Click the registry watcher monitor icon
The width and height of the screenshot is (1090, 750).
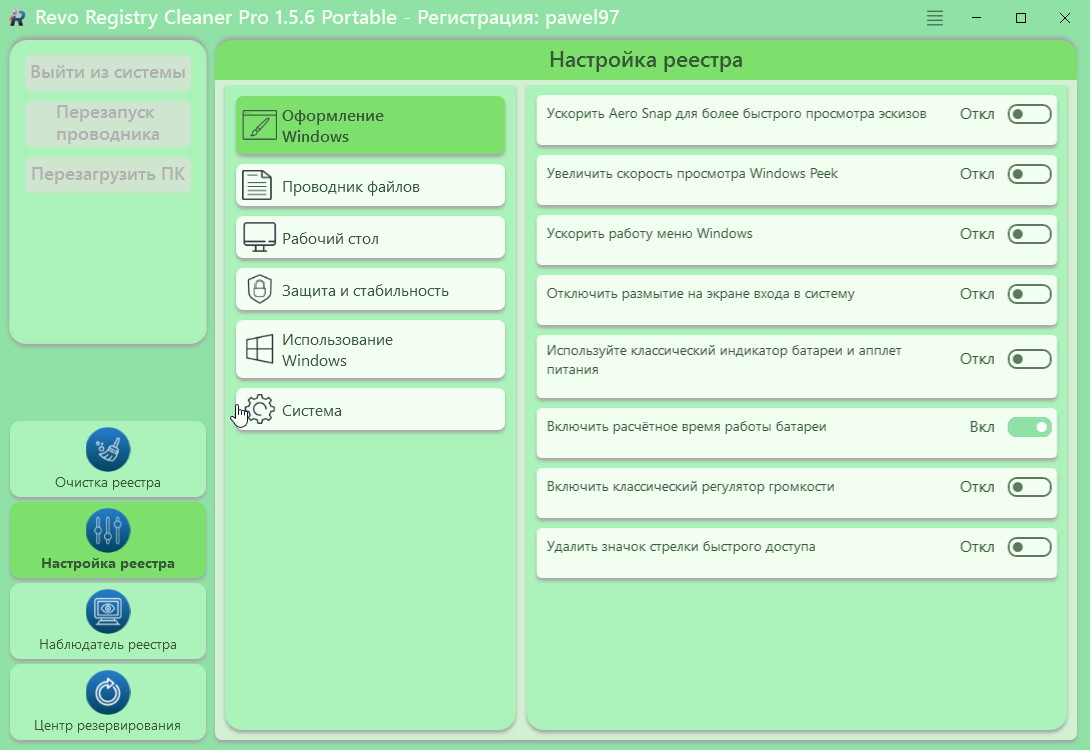pos(108,611)
